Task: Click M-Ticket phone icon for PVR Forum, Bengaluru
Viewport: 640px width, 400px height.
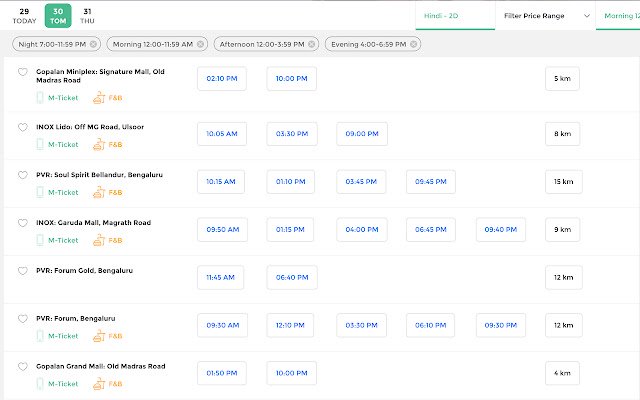Action: 40,336
